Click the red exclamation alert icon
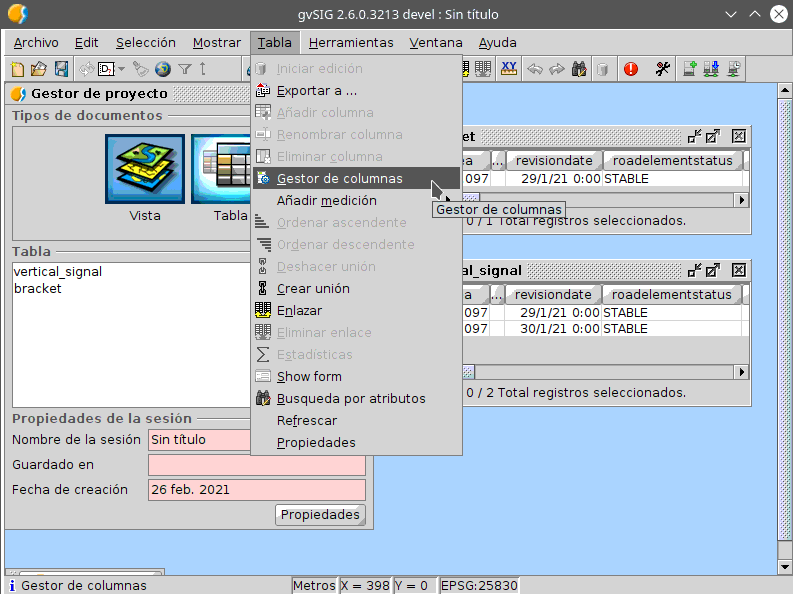 coord(631,69)
